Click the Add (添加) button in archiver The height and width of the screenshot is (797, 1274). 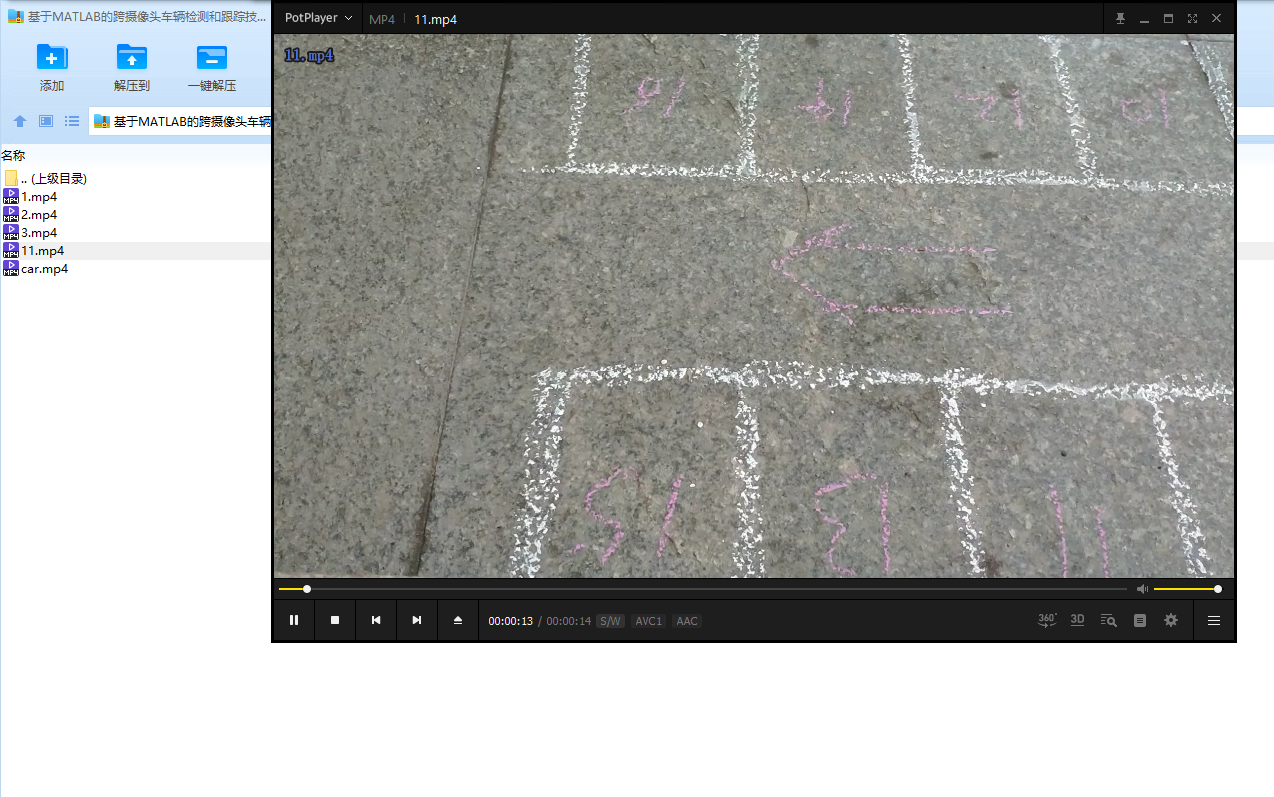52,68
